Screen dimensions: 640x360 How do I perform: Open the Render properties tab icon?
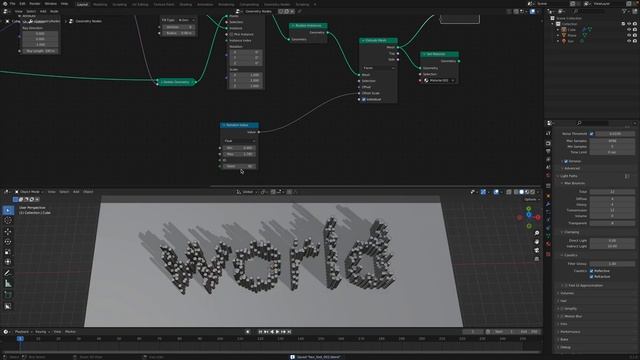[x=548, y=143]
